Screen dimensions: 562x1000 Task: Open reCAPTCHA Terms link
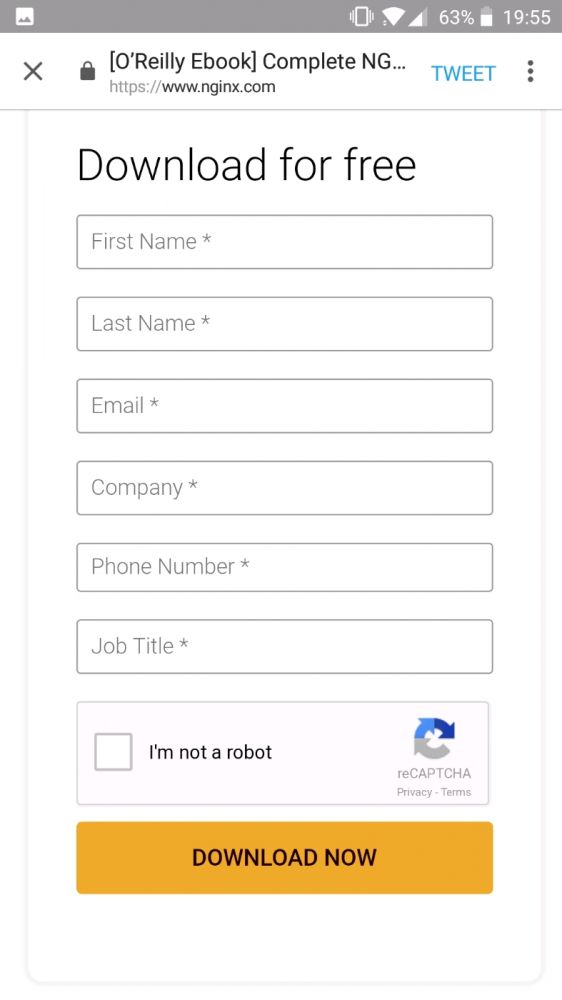click(x=456, y=792)
